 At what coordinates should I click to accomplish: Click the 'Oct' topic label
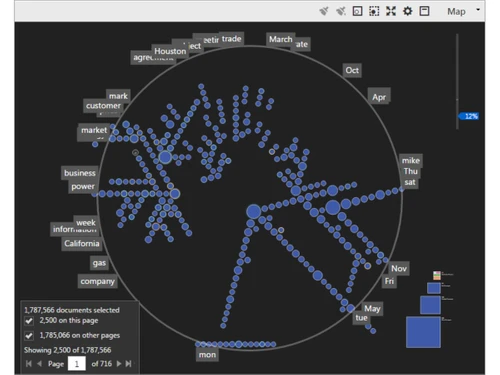point(352,70)
